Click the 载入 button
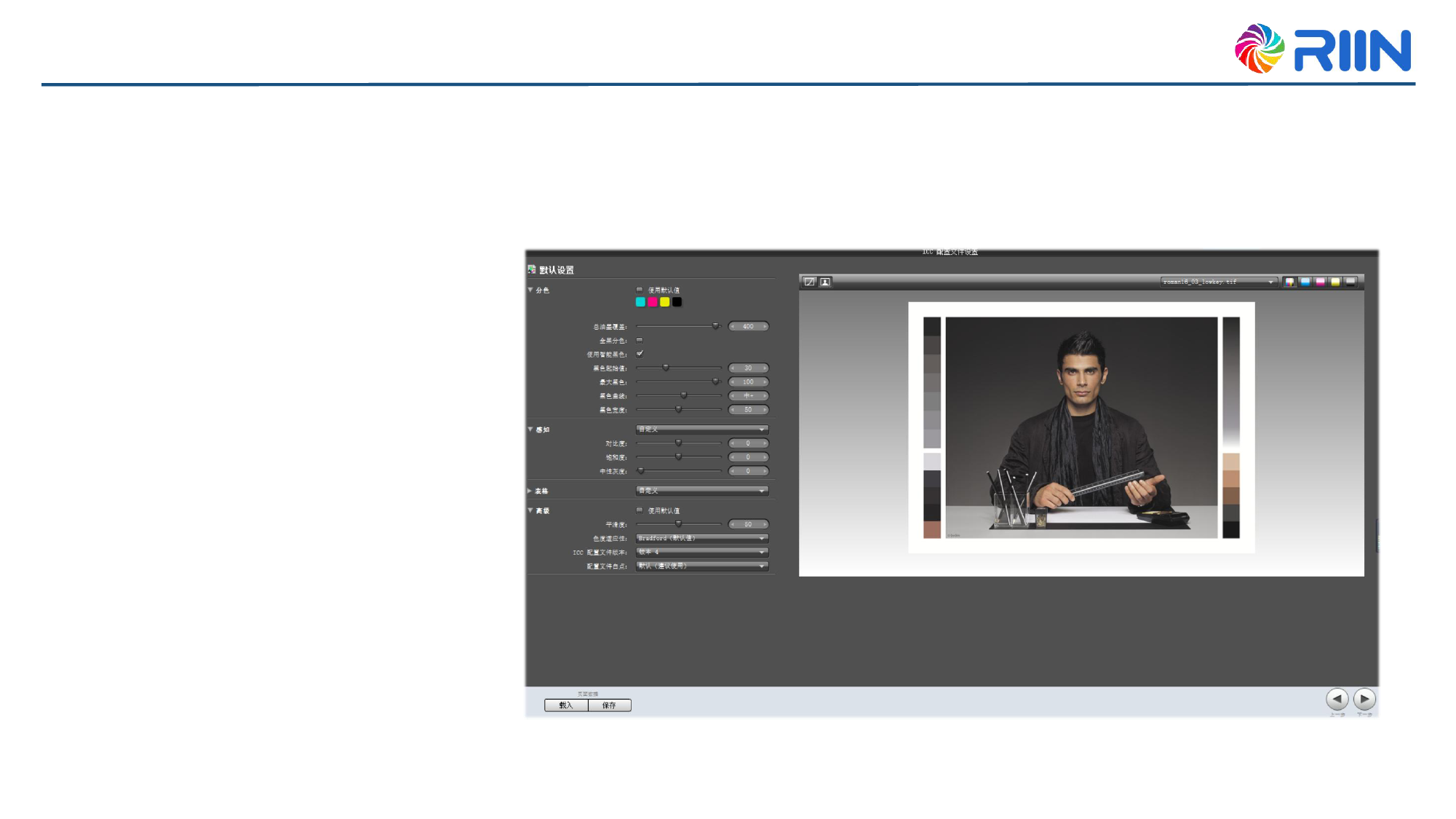 (x=566, y=705)
